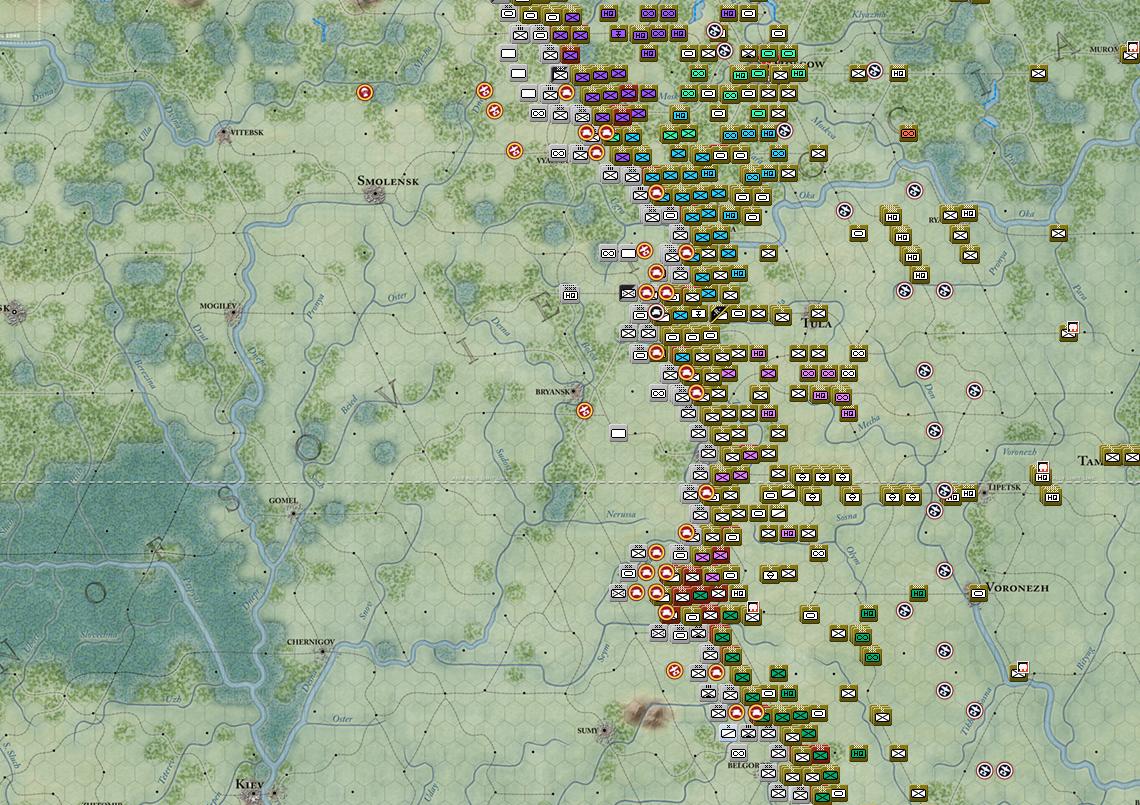
Task: Click the Soviet air marker just north of the Don label
Action: click(x=924, y=371)
